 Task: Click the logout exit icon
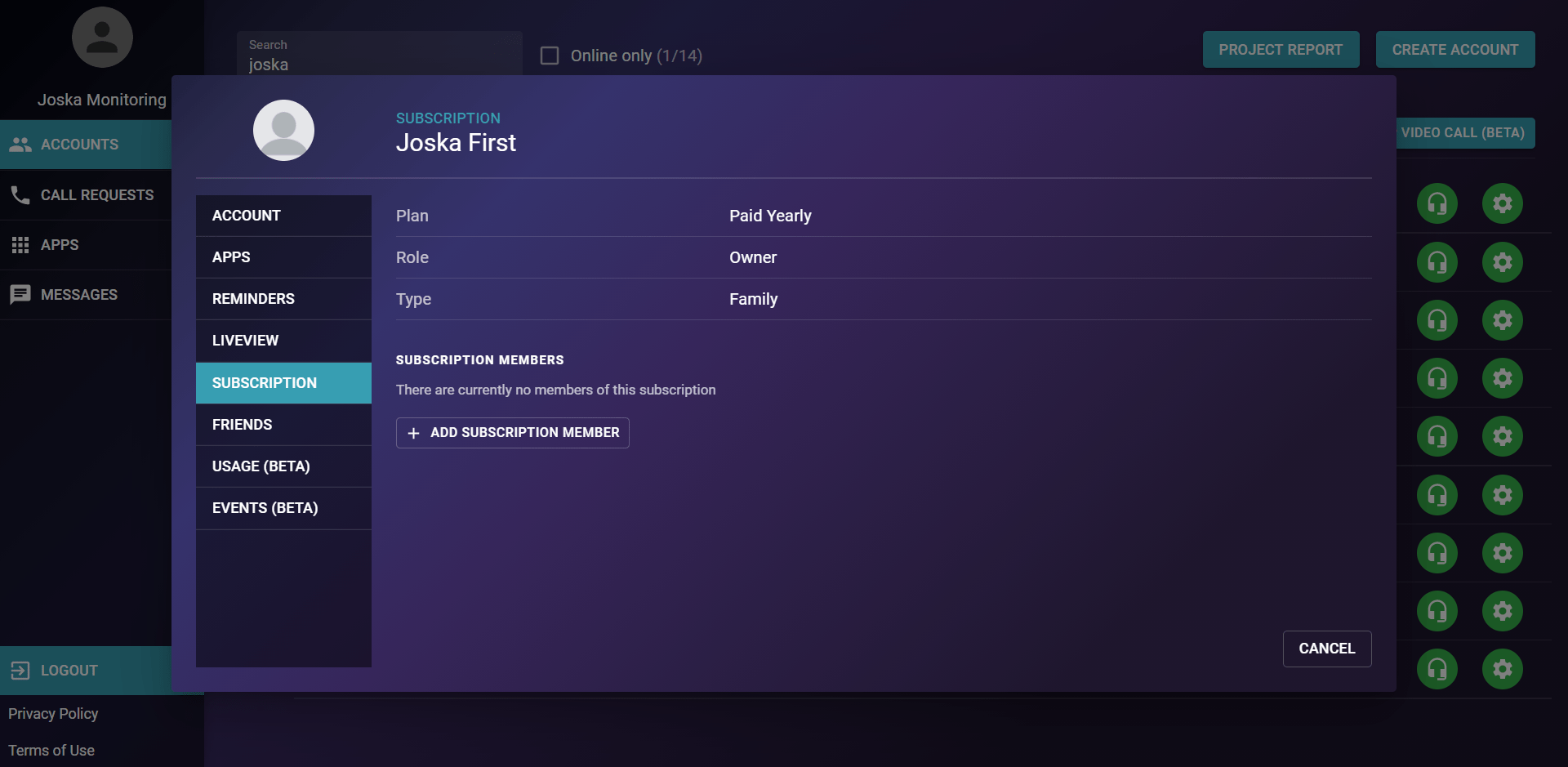tap(20, 671)
